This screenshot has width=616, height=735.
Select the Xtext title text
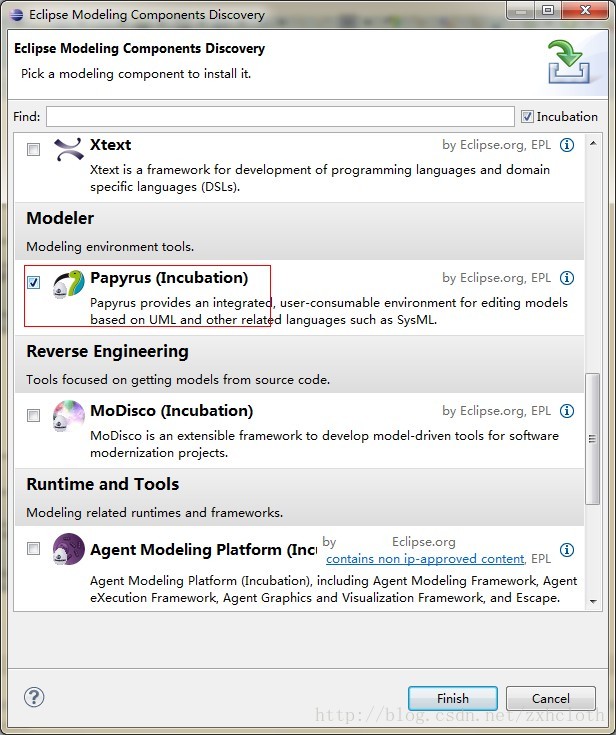point(111,145)
